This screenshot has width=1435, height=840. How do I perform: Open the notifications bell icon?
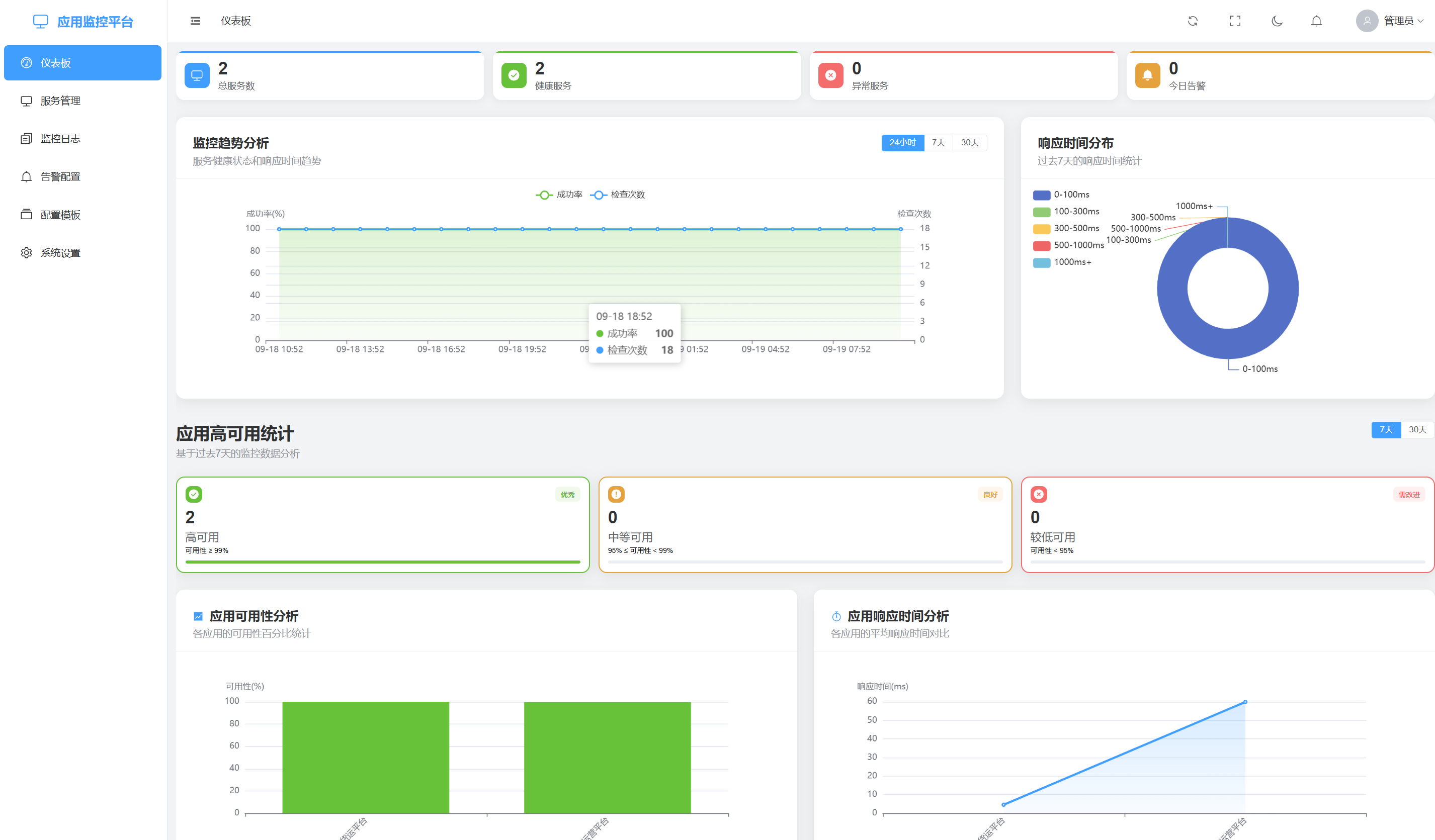1316,21
